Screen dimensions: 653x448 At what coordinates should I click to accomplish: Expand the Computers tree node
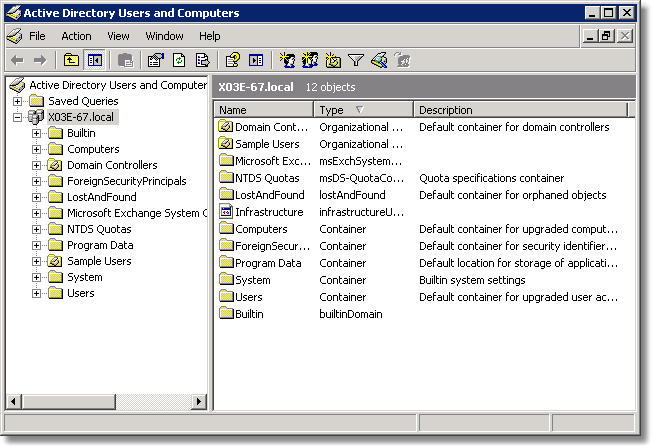(37, 149)
